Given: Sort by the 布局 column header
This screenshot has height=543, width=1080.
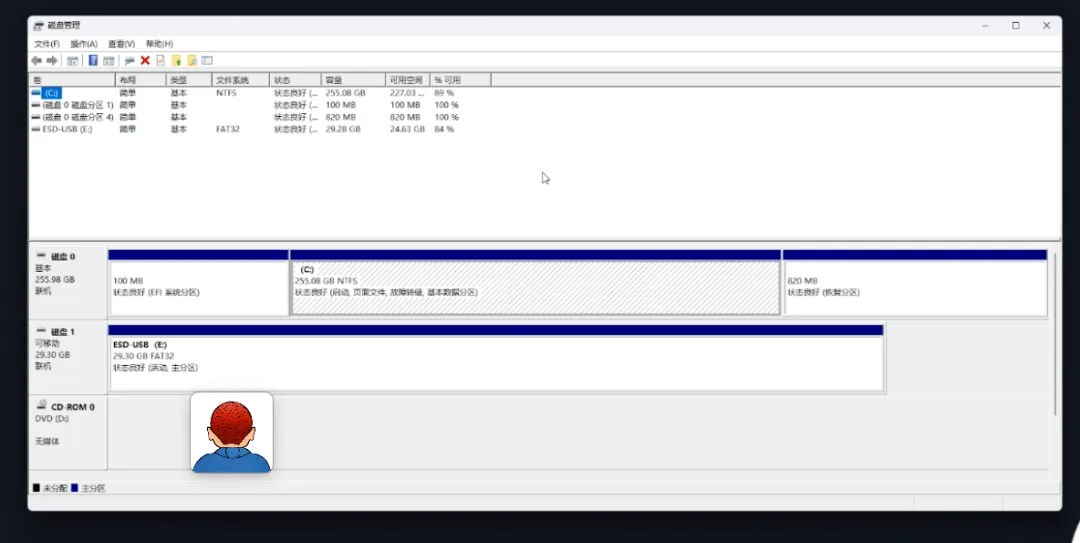Looking at the screenshot, I should [x=141, y=80].
